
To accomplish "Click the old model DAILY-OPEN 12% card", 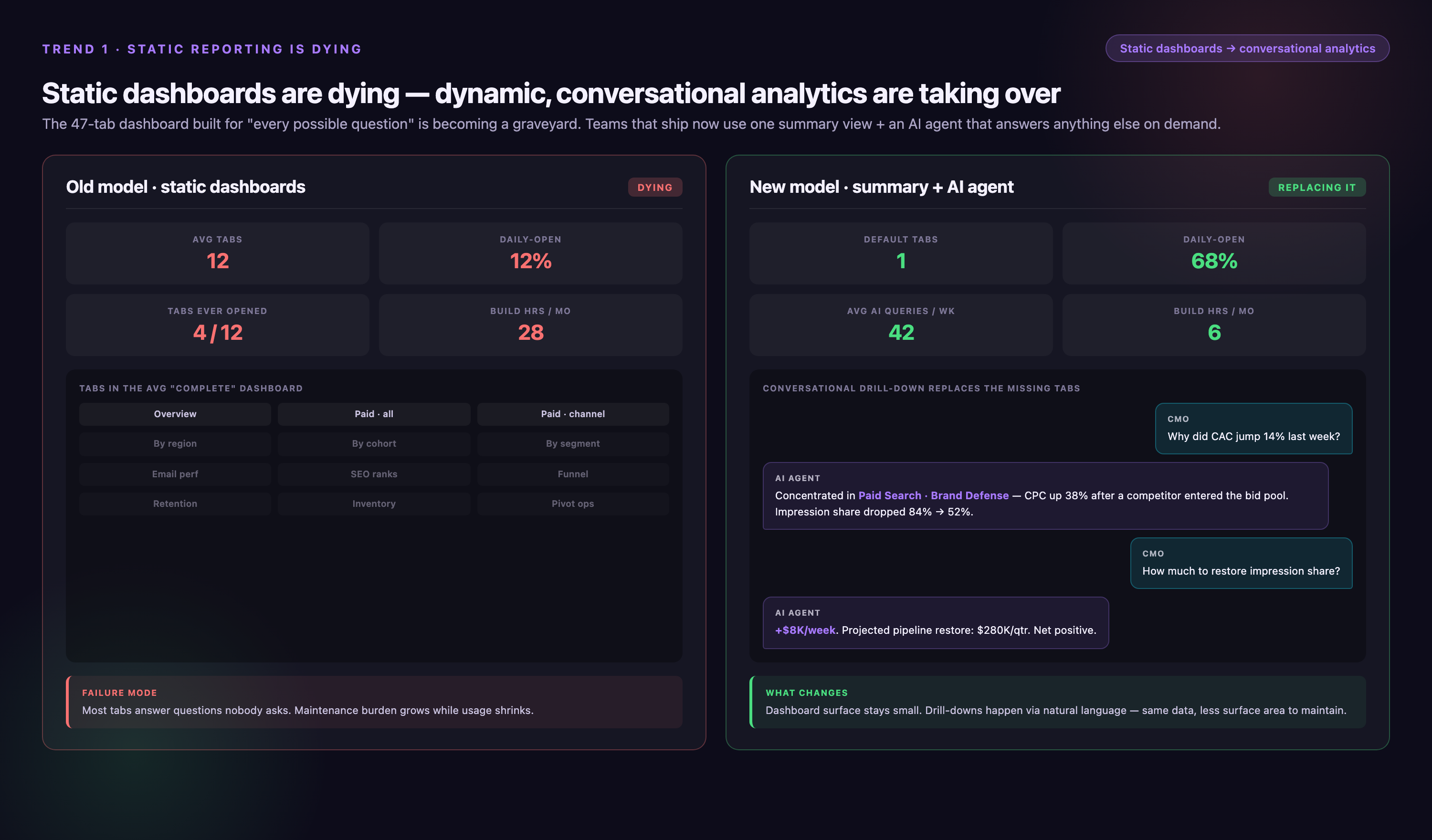I will pyautogui.click(x=530, y=253).
